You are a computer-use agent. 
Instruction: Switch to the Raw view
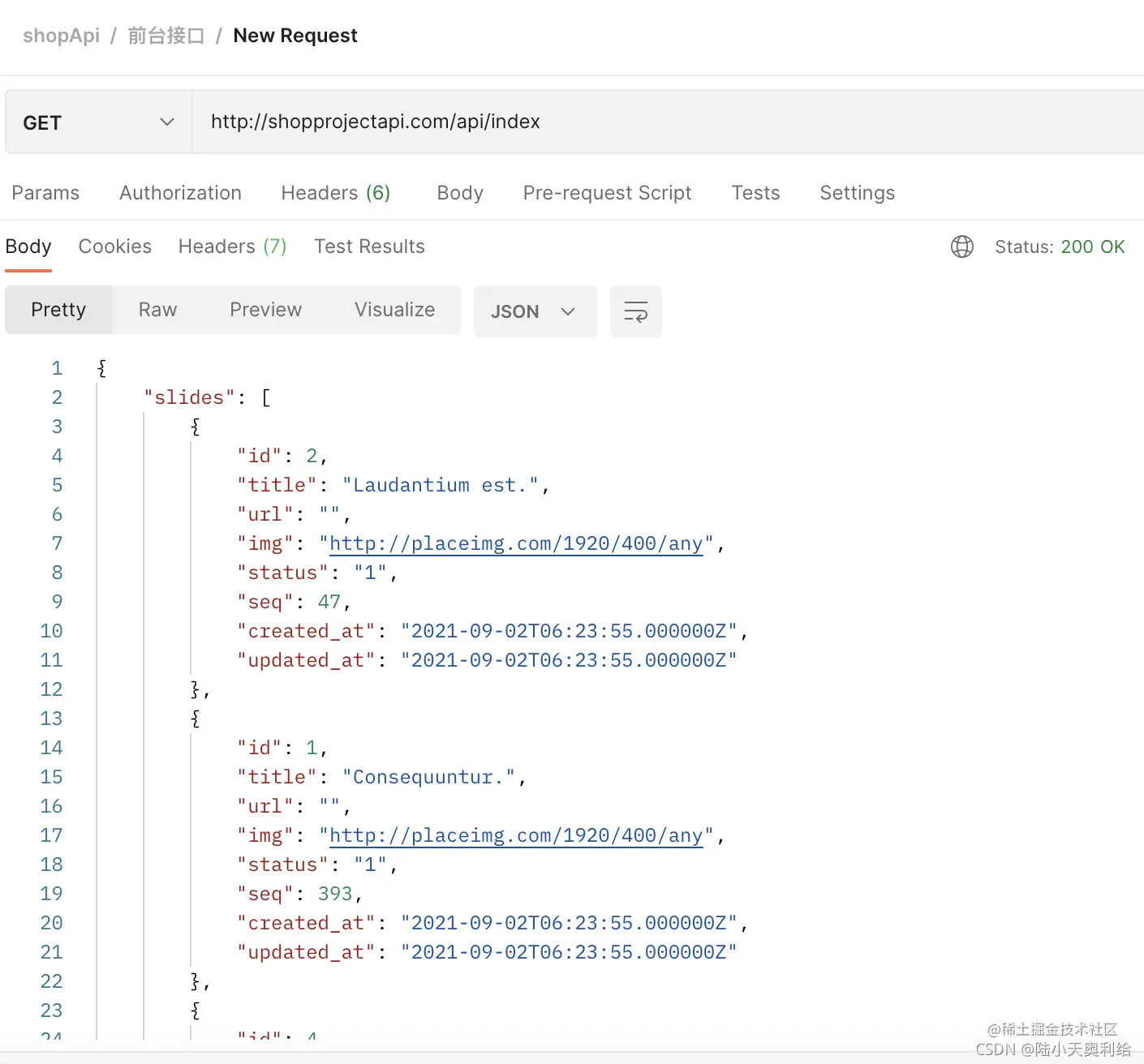coord(157,310)
